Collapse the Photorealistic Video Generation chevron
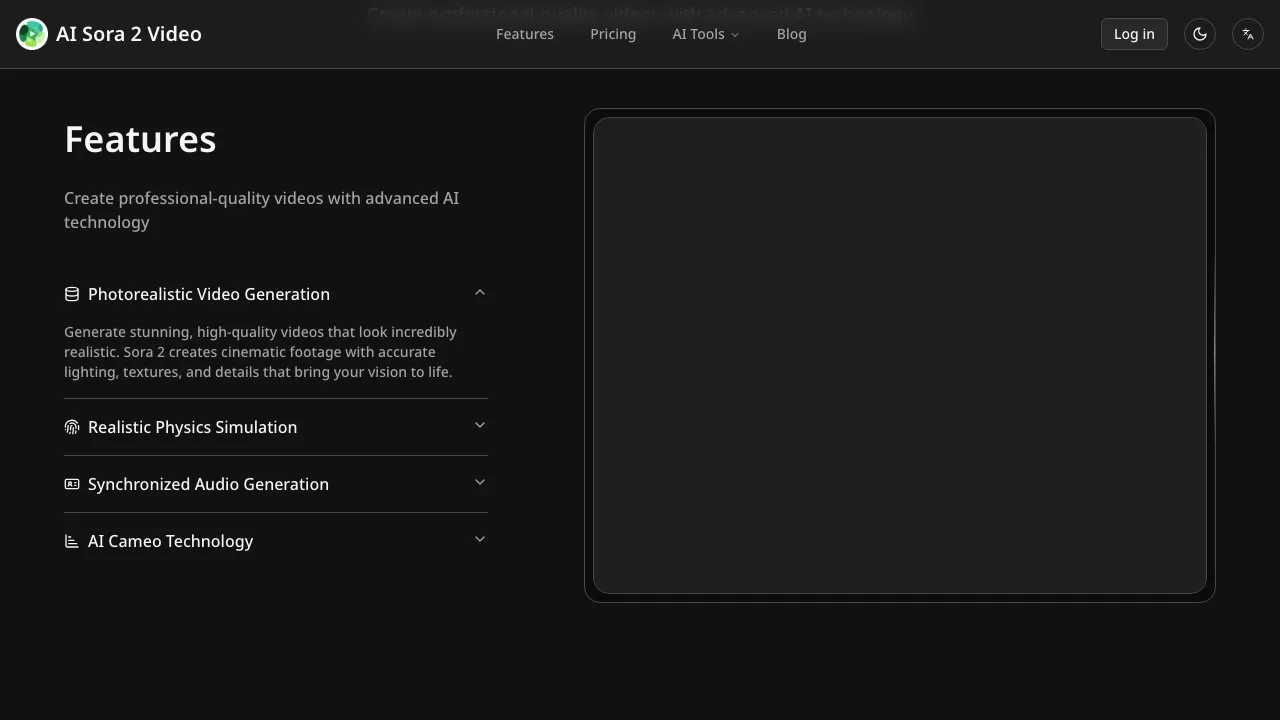The width and height of the screenshot is (1280, 720). 479,293
